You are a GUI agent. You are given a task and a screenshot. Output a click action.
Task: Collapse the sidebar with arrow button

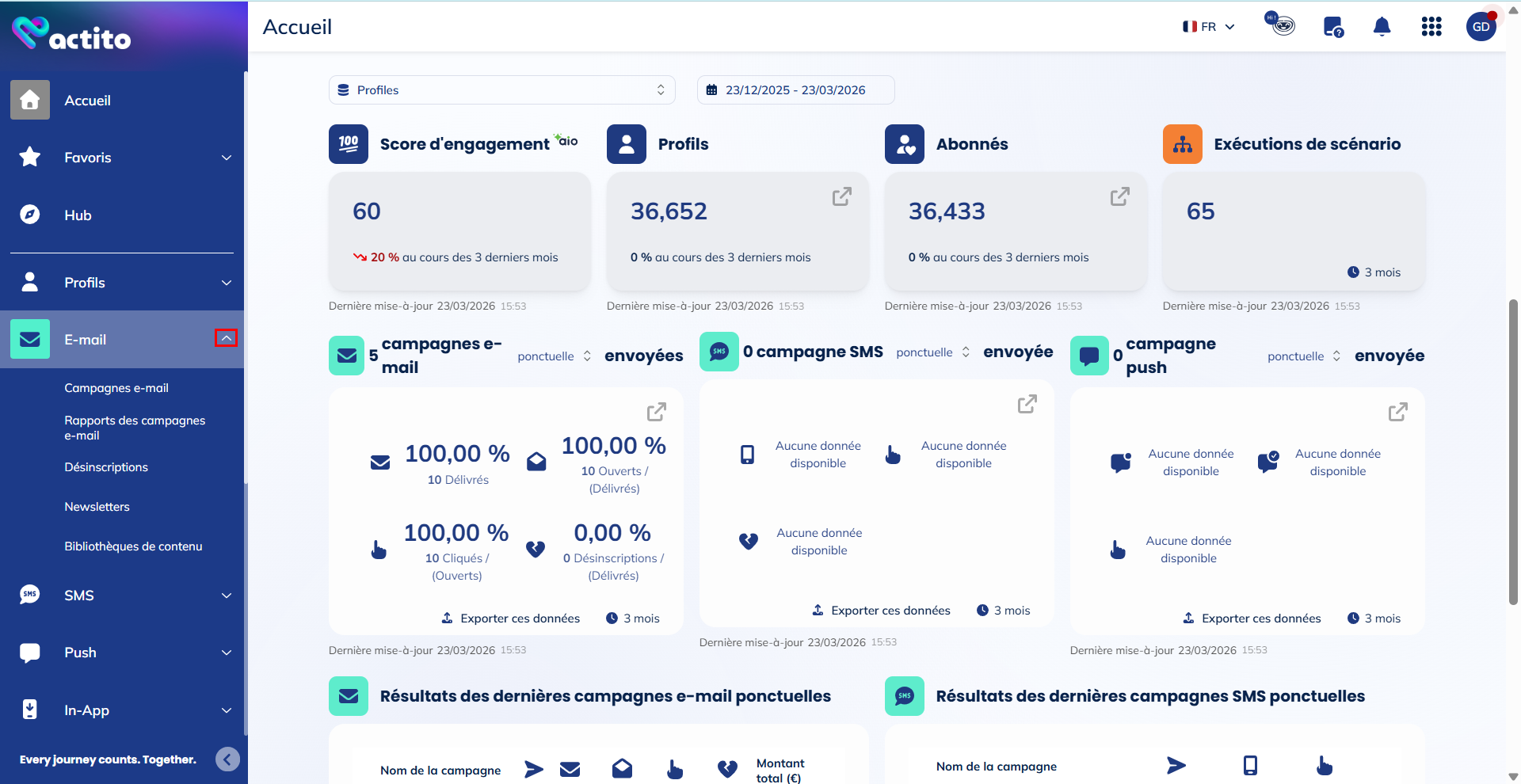click(x=227, y=759)
